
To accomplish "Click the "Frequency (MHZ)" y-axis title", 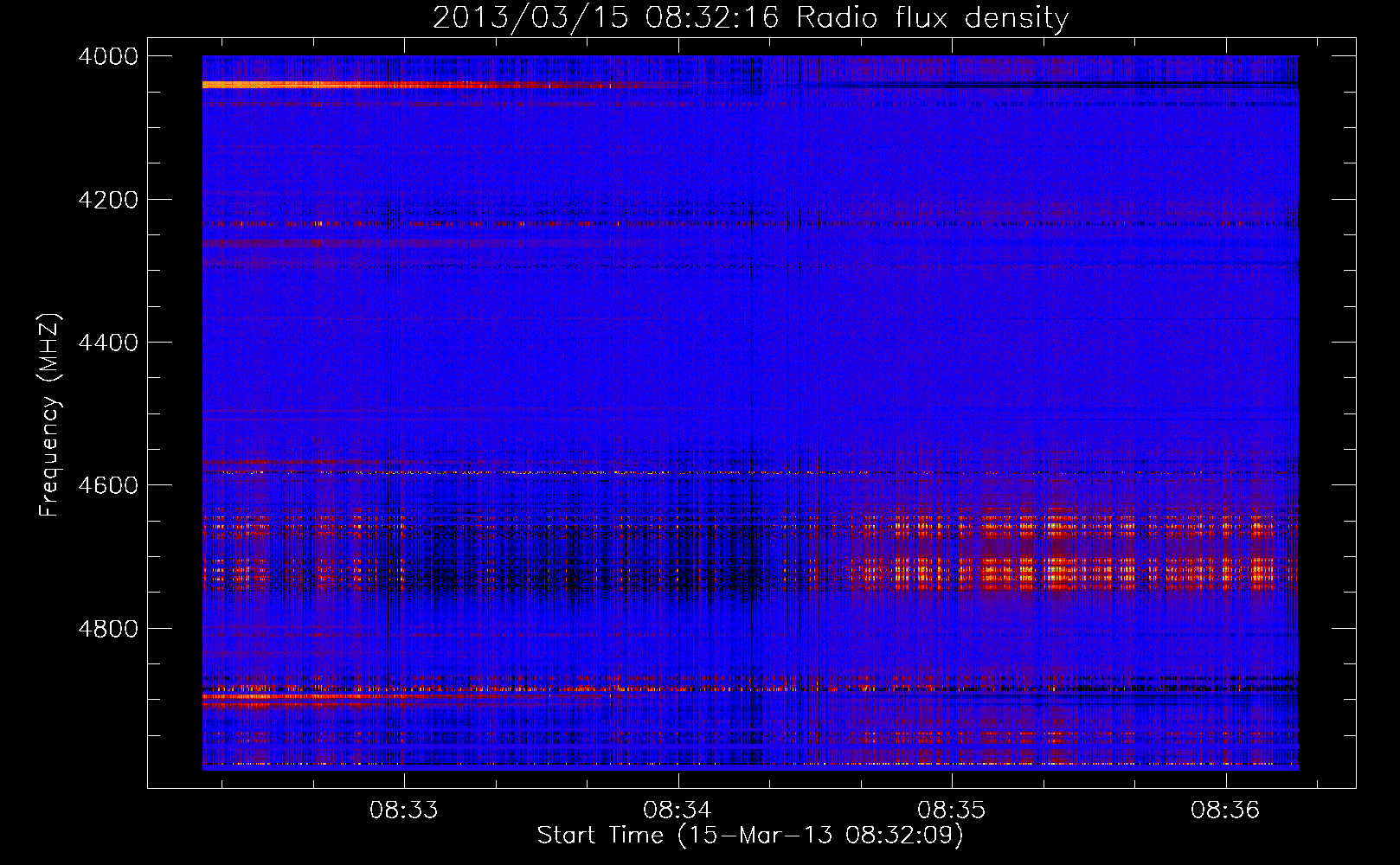I will [x=49, y=415].
